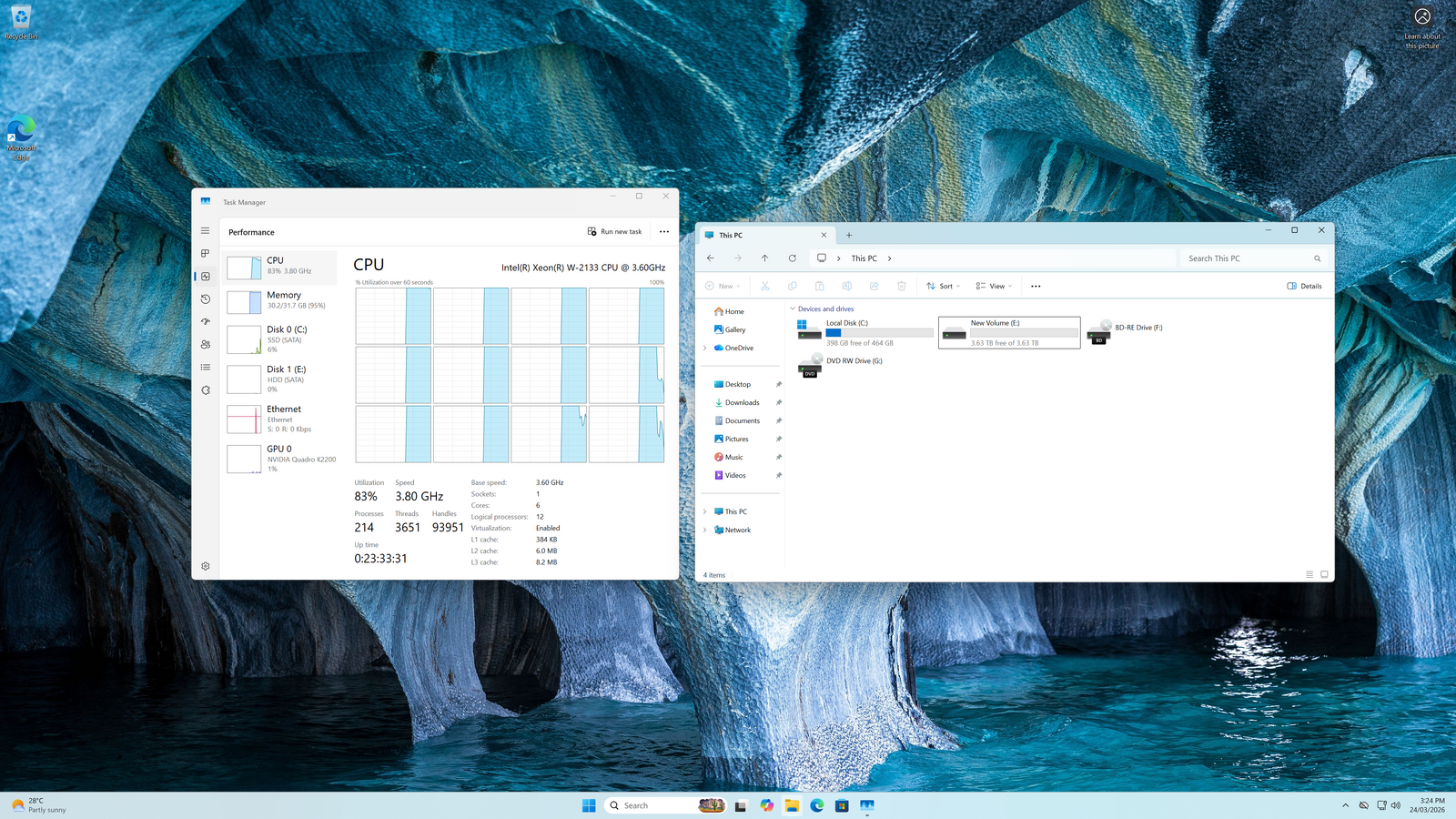Click the Search This PC field
The width and height of the screenshot is (1456, 819).
coord(1247,258)
